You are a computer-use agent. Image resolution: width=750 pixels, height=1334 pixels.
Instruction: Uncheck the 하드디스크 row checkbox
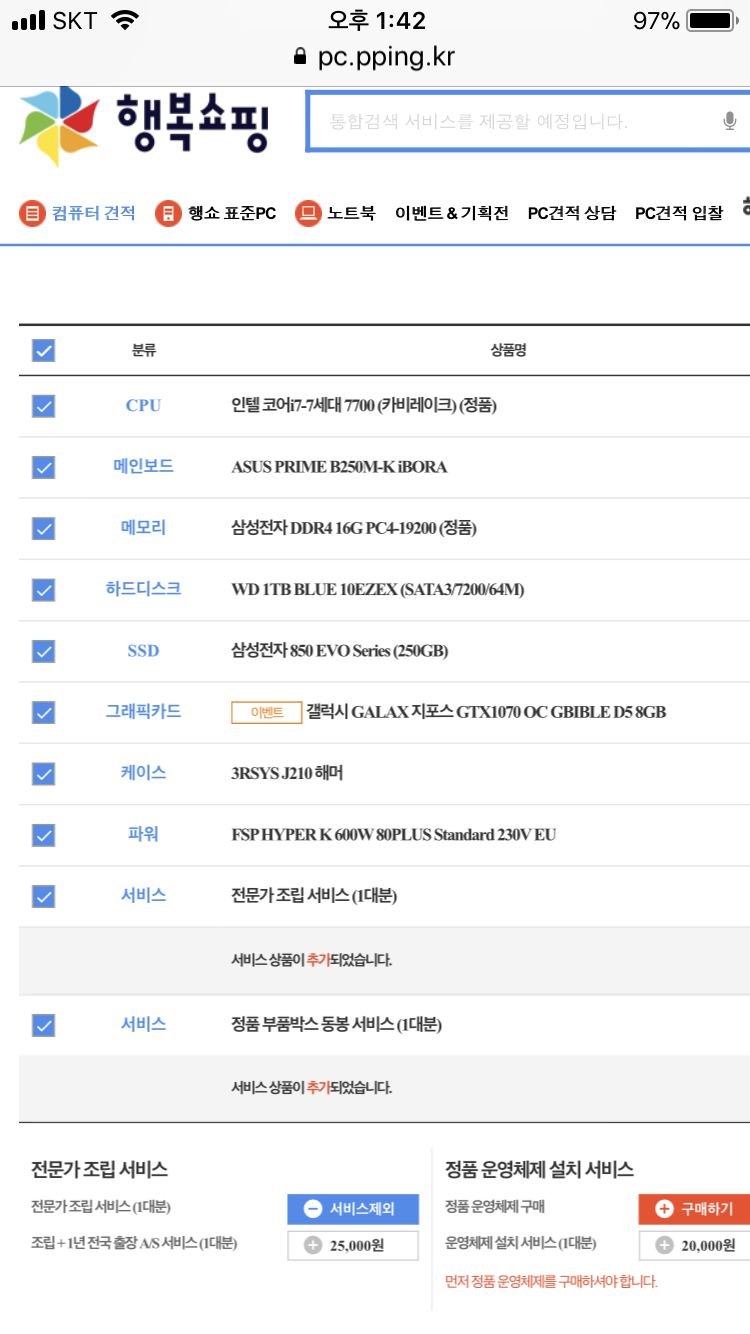pos(43,590)
